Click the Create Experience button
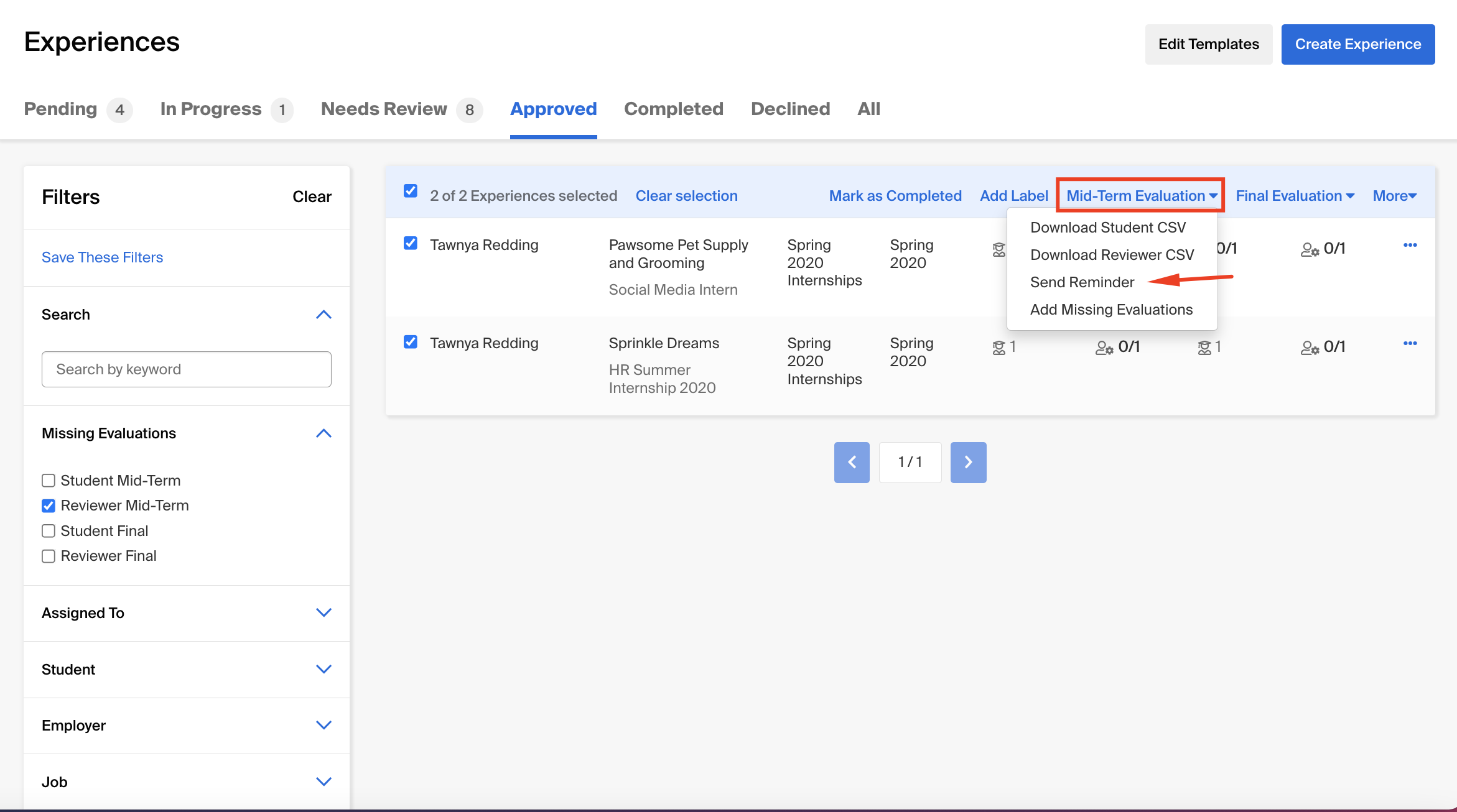The image size is (1457, 812). 1358,44
